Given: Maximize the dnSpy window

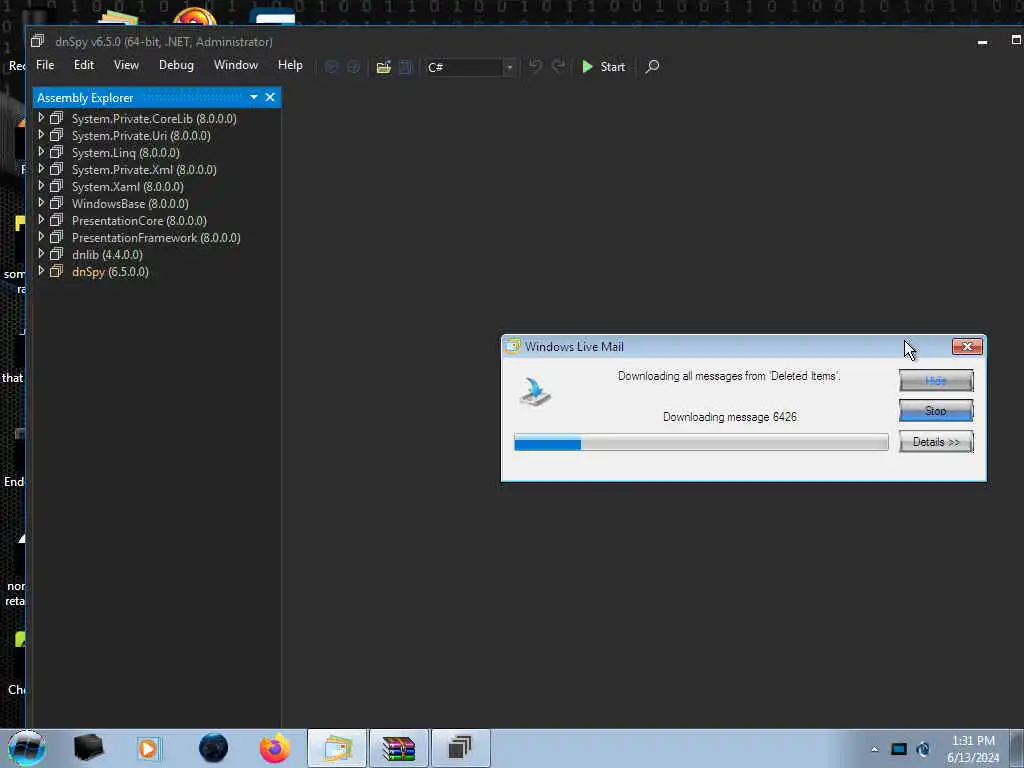Looking at the screenshot, I should click(1016, 40).
